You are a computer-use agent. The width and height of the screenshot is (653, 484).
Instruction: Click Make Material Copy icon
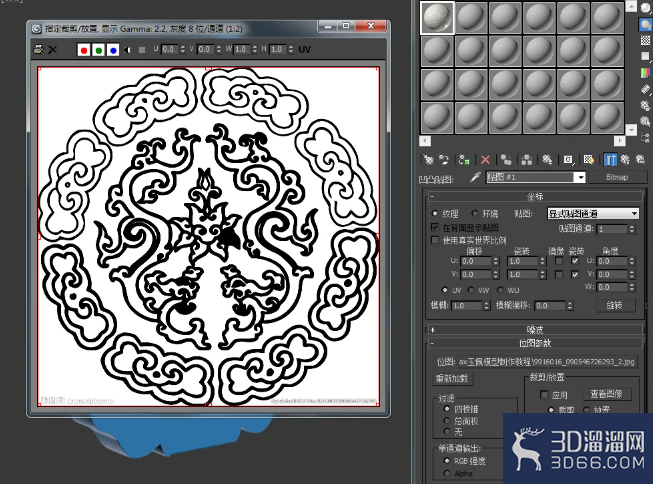click(506, 160)
